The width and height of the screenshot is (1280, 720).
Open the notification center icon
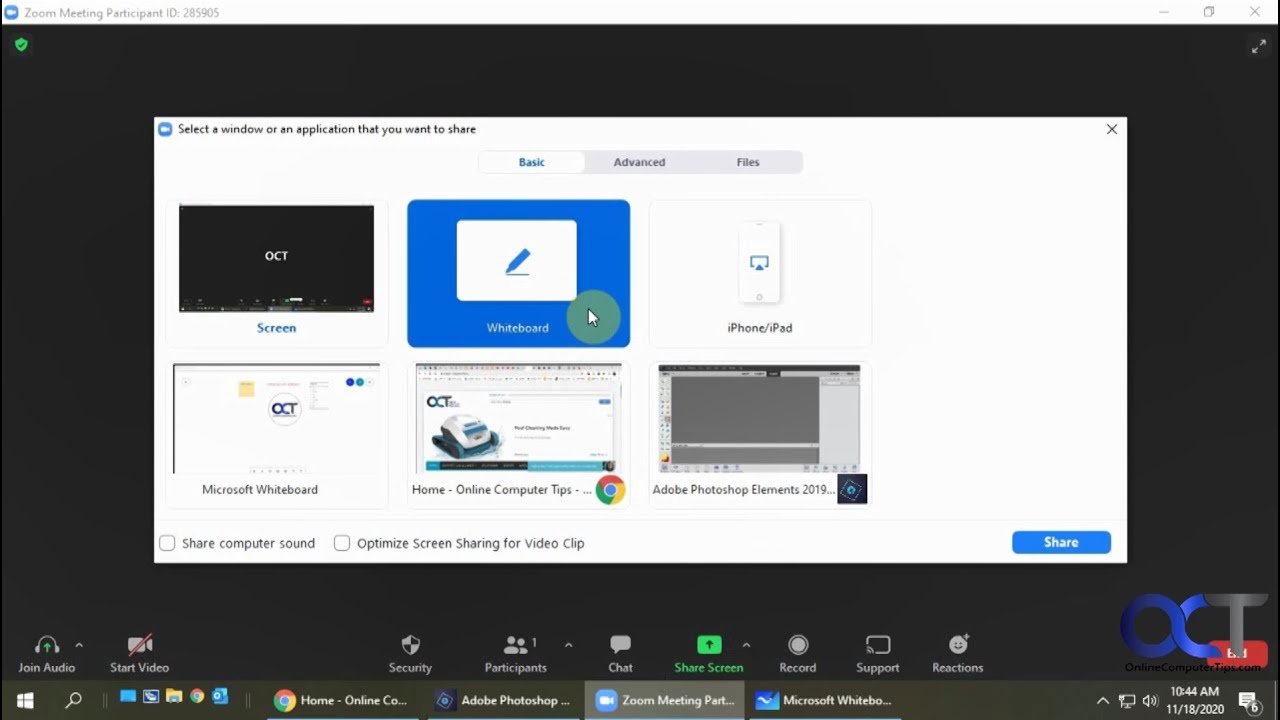click(x=1248, y=701)
